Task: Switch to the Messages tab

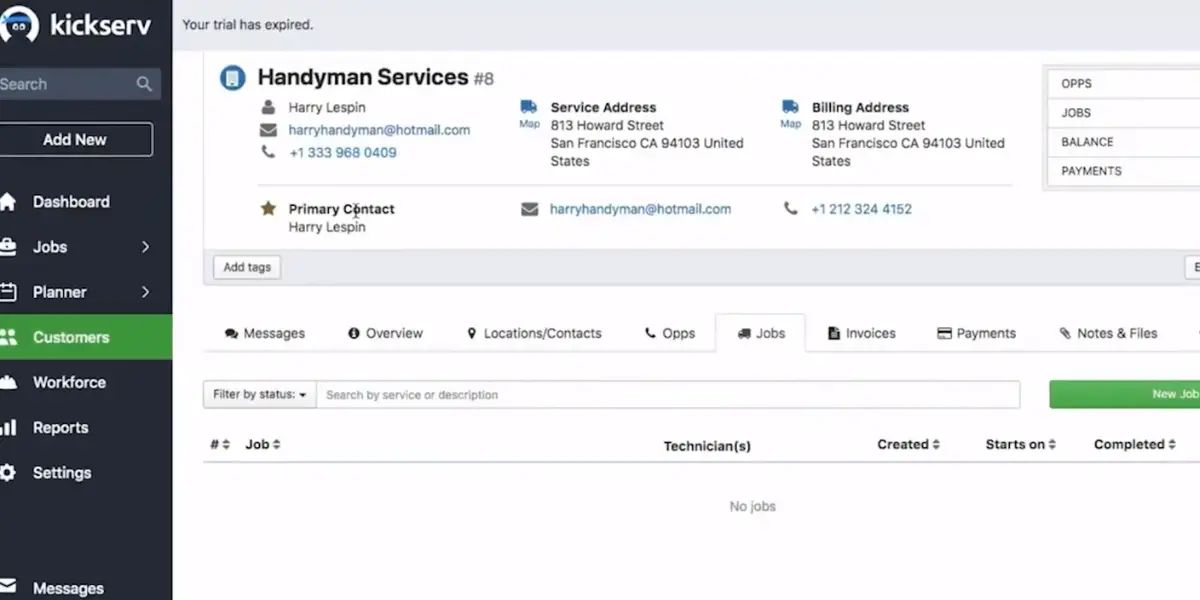Action: (x=265, y=333)
